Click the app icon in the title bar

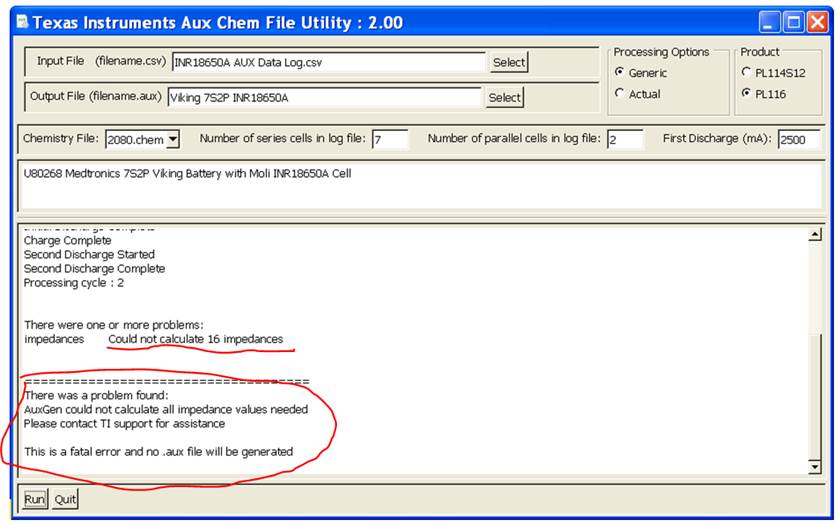coord(22,22)
